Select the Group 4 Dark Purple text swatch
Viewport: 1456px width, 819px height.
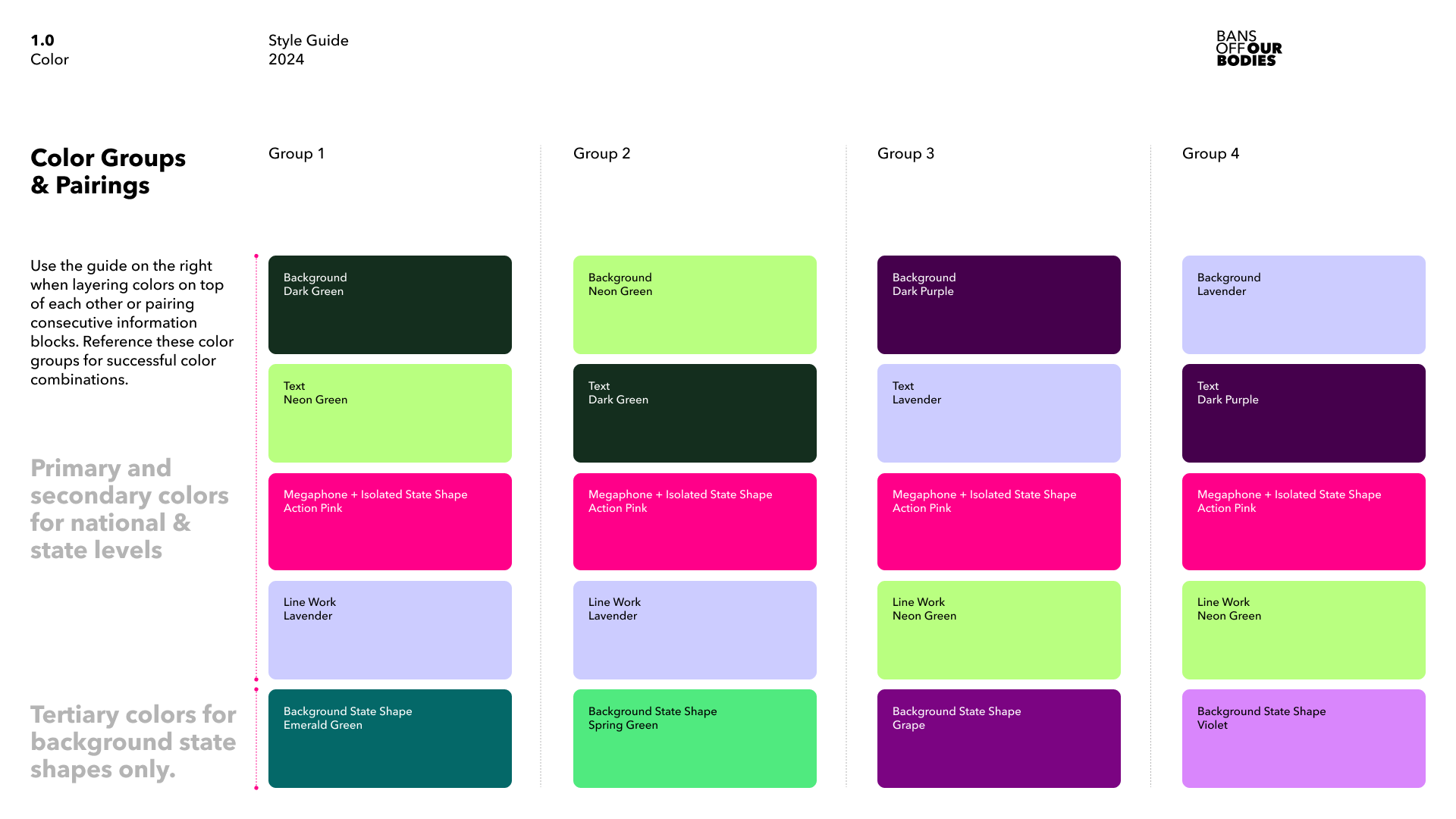pyautogui.click(x=1304, y=413)
